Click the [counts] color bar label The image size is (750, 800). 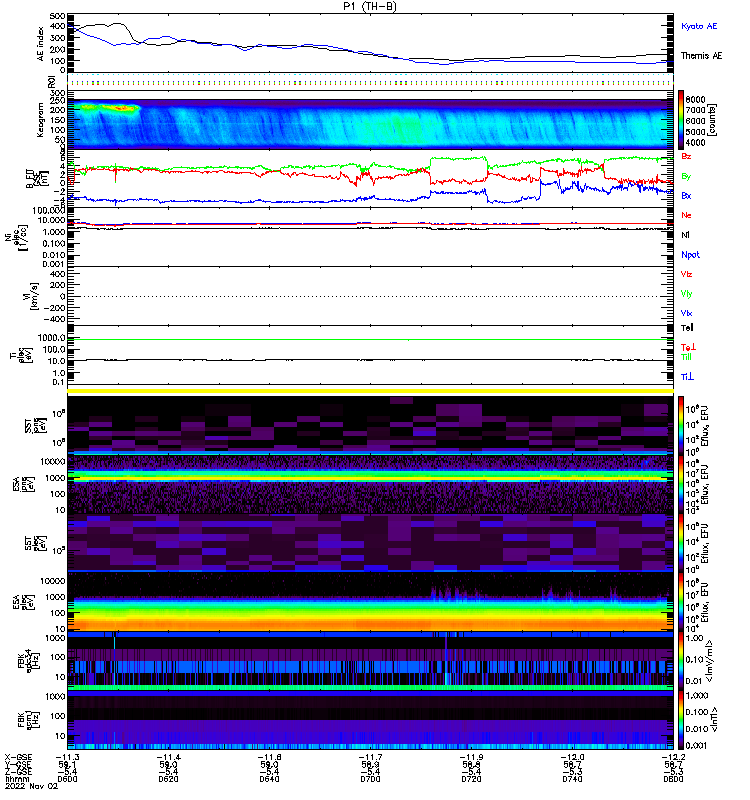pos(713,120)
